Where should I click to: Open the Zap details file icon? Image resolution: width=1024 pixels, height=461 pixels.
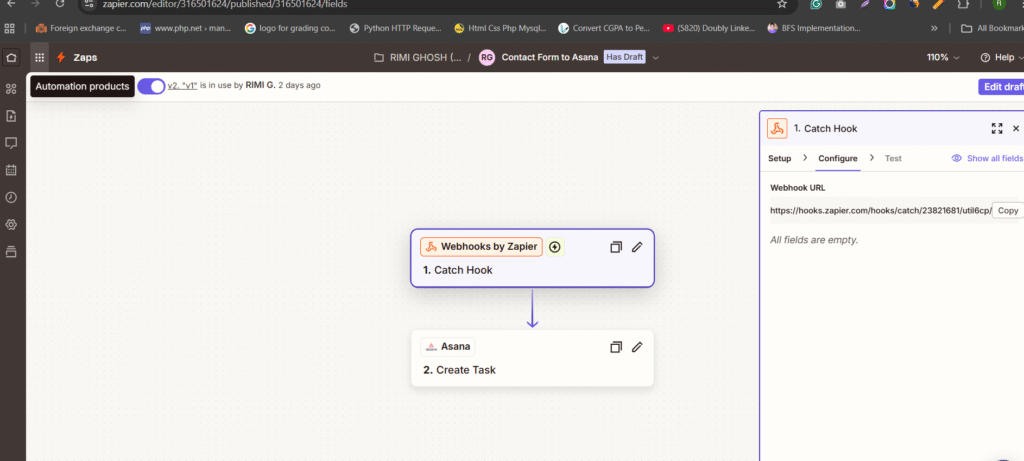tap(10, 116)
